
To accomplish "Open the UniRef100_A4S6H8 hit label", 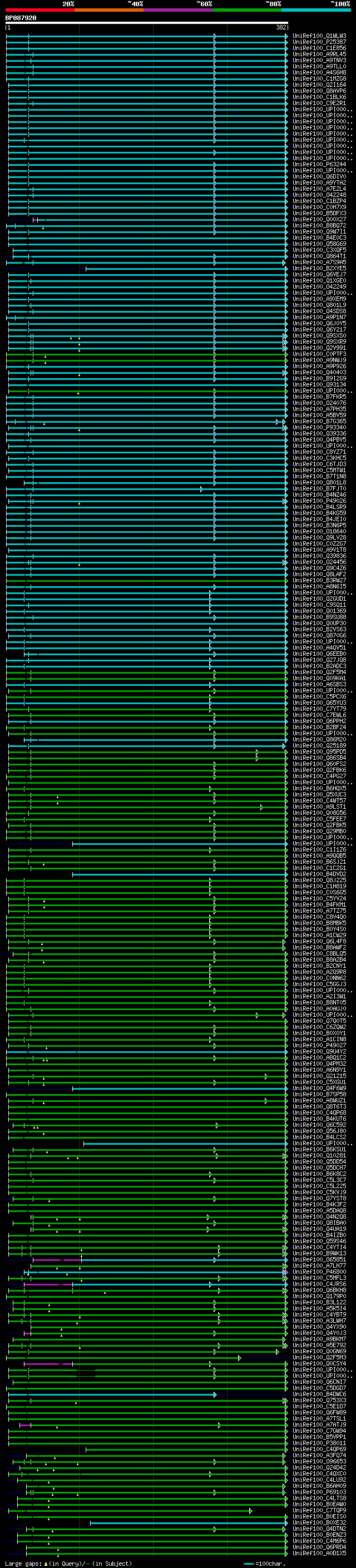I will tap(319, 72).
